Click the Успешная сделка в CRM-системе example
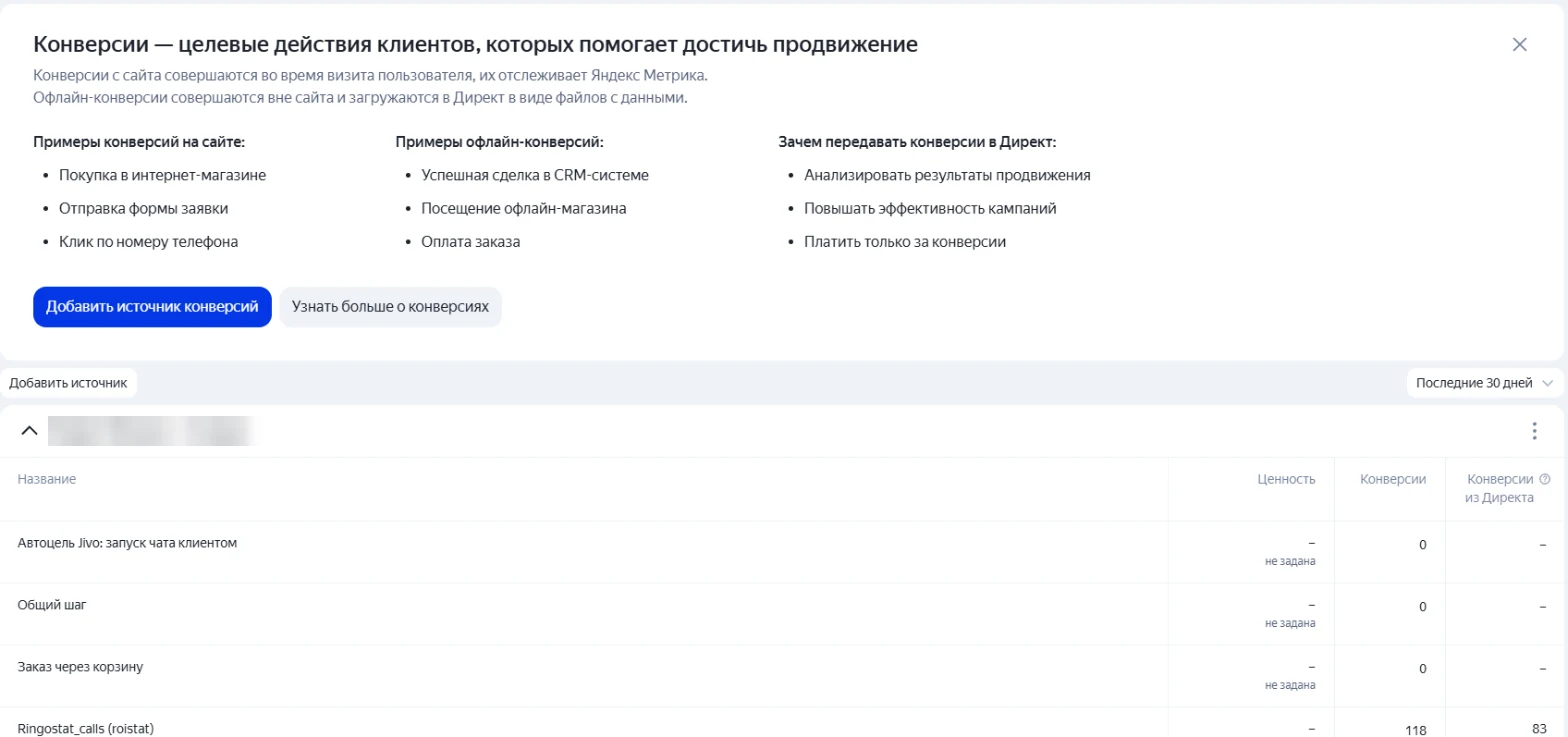The image size is (1568, 737). tap(535, 175)
